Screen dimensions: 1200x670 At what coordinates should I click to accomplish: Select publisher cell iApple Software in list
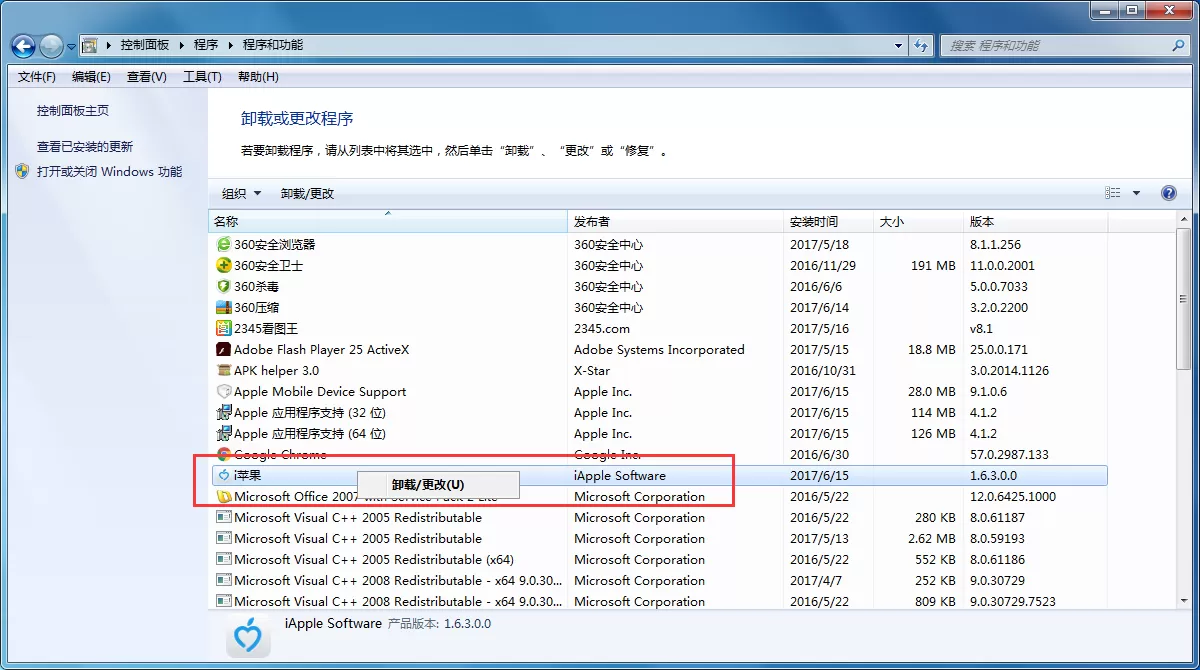620,475
